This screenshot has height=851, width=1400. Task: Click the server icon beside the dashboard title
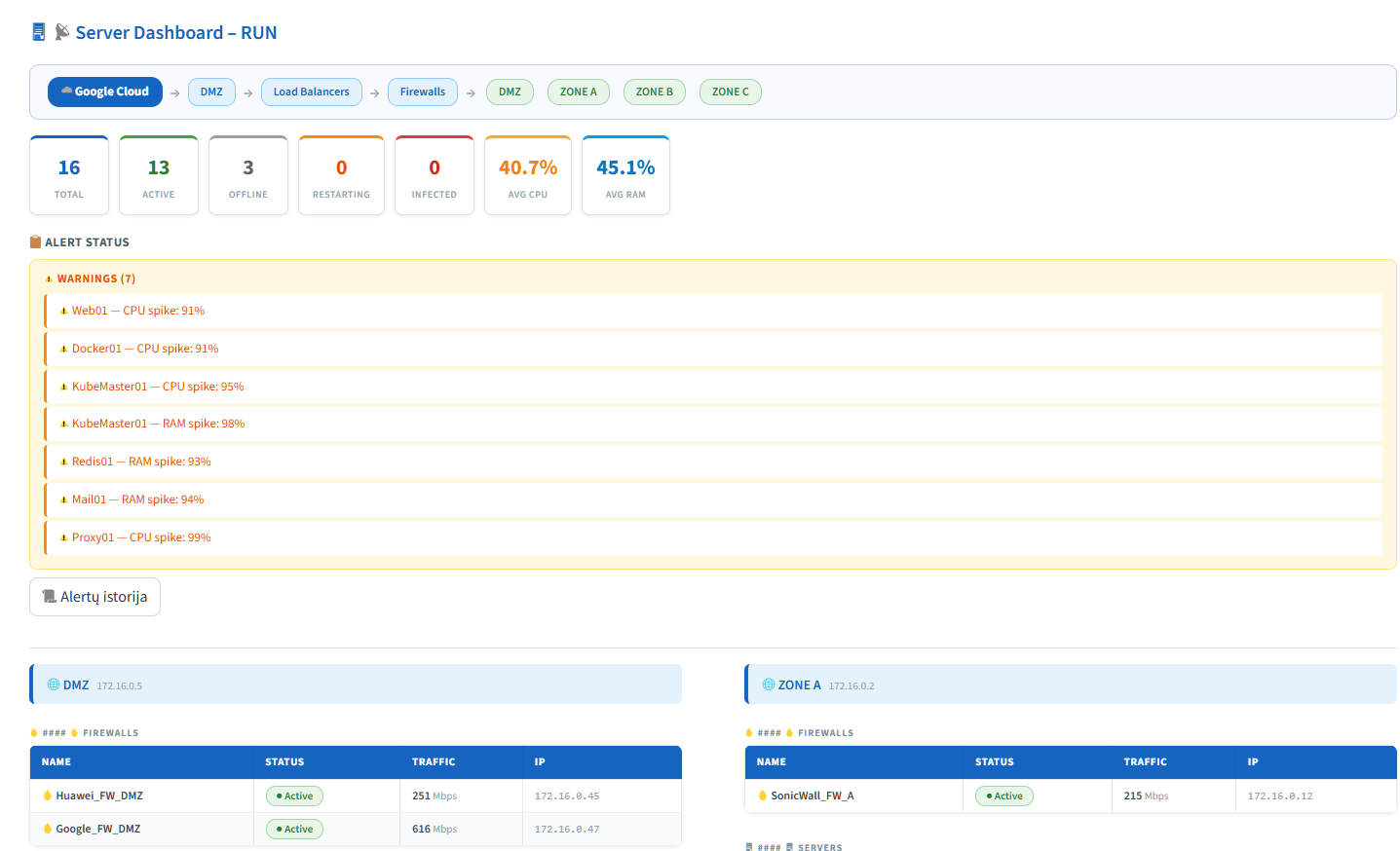[x=39, y=32]
